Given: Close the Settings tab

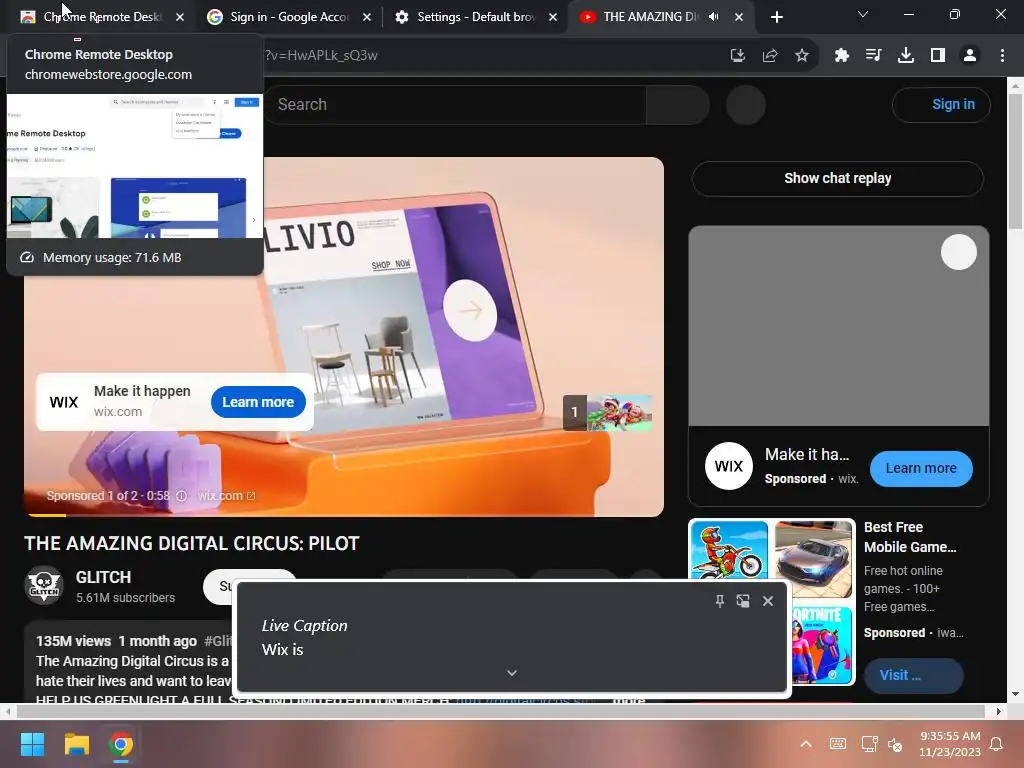Looking at the screenshot, I should coord(553,17).
